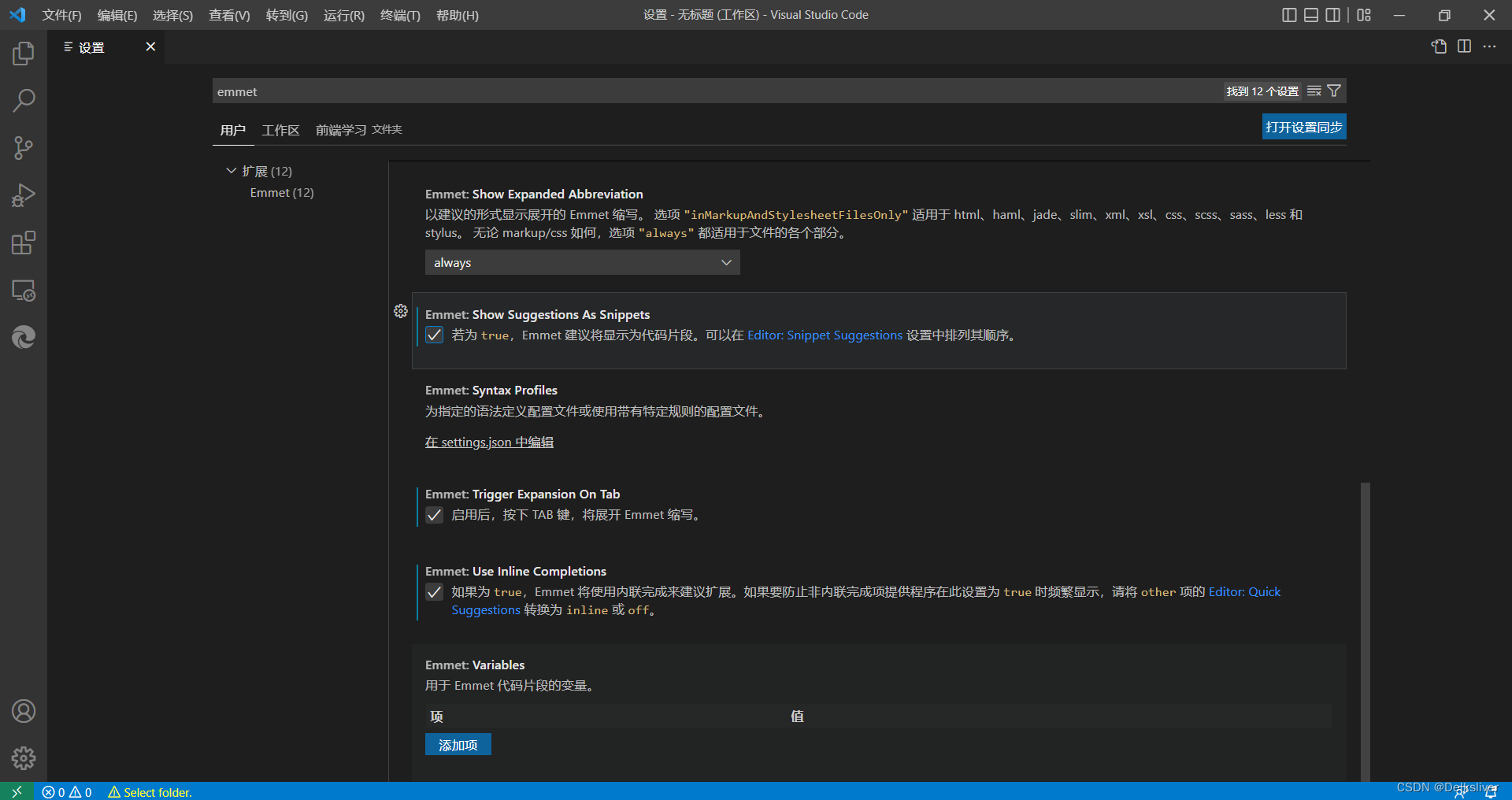Open the Search view in activity bar
Image resolution: width=1512 pixels, height=800 pixels.
[24, 101]
